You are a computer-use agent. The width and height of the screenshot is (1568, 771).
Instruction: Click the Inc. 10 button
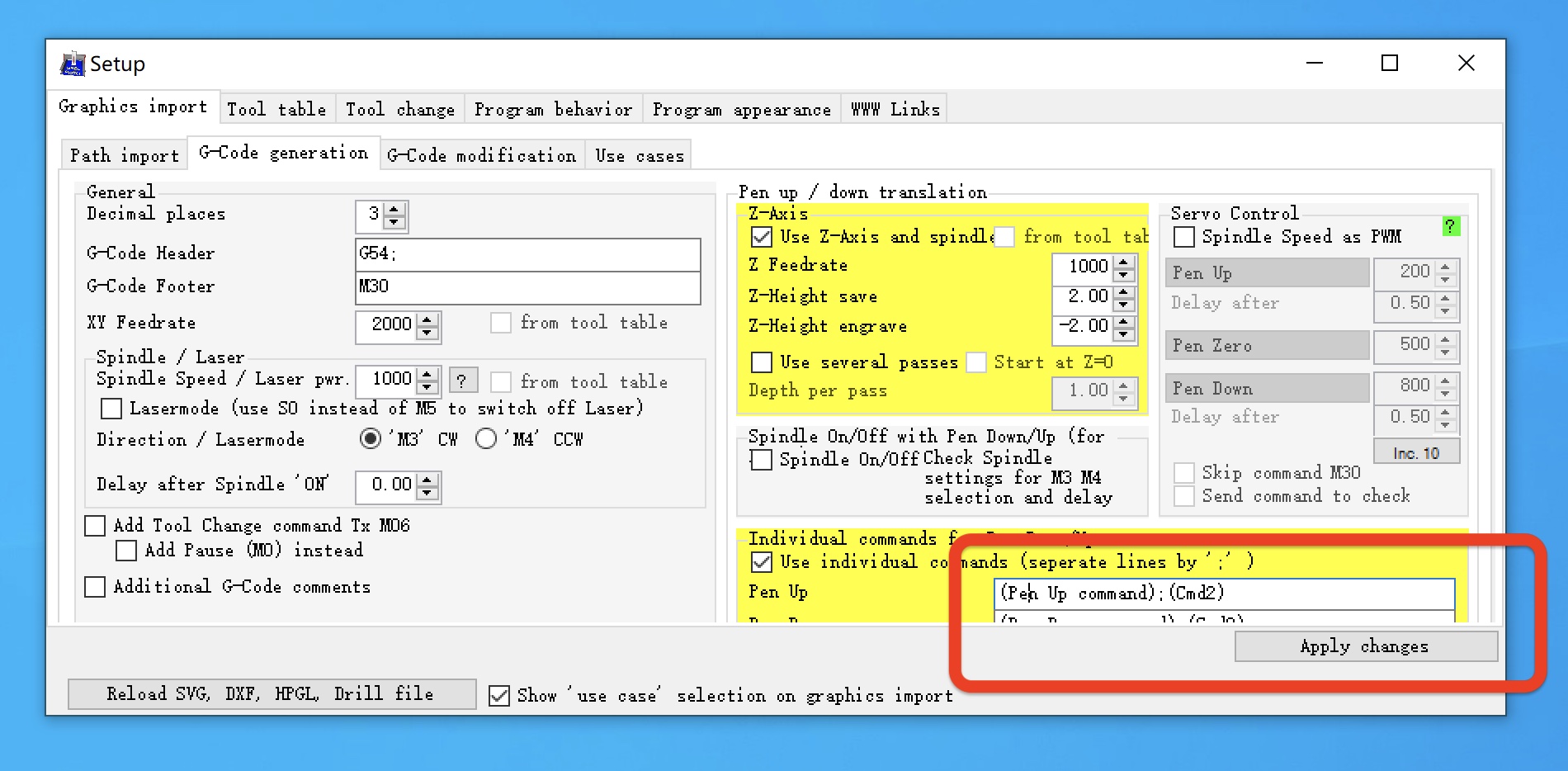(1415, 453)
